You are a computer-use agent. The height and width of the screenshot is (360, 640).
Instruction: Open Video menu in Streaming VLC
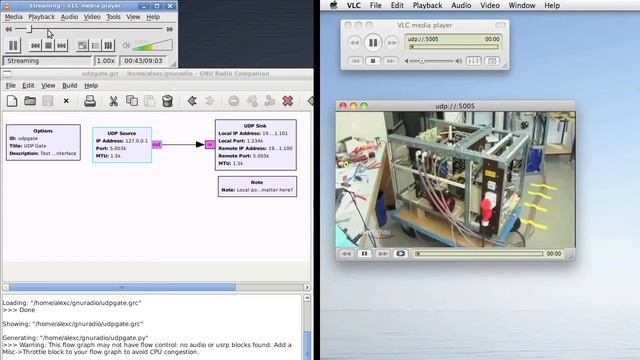click(x=92, y=17)
